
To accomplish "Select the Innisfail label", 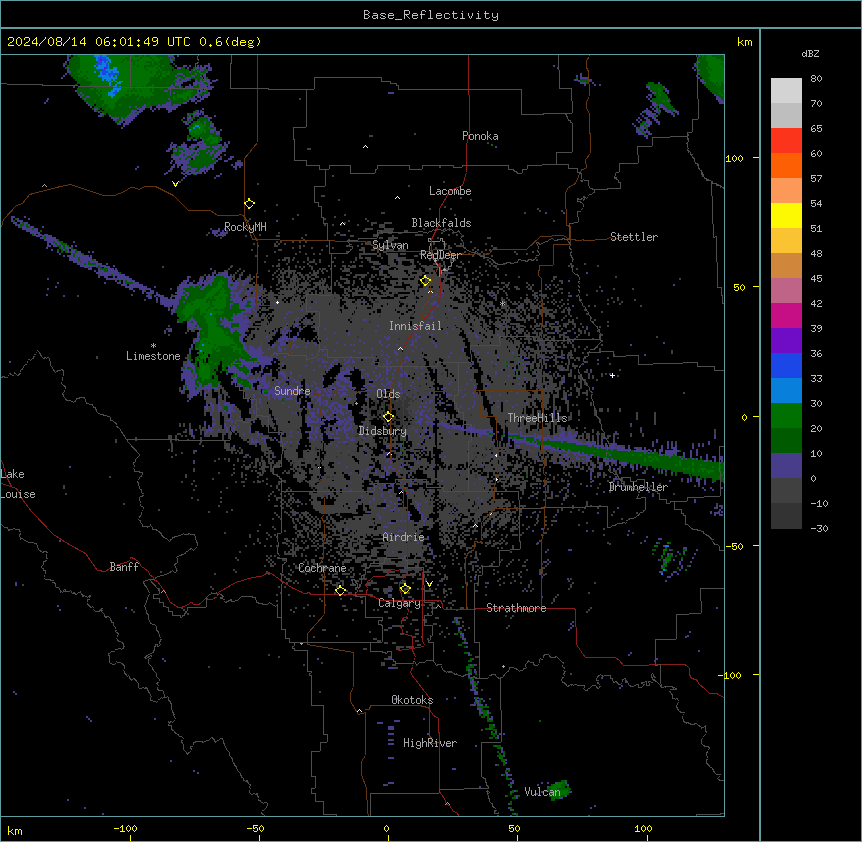I will pyautogui.click(x=416, y=326).
